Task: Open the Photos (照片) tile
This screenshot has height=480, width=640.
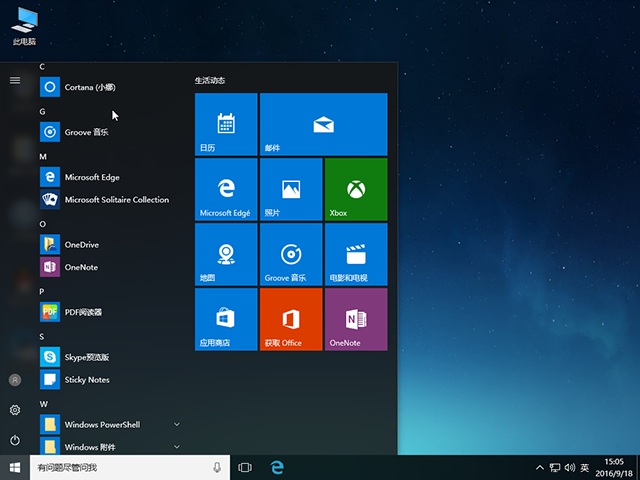Action: [290, 189]
